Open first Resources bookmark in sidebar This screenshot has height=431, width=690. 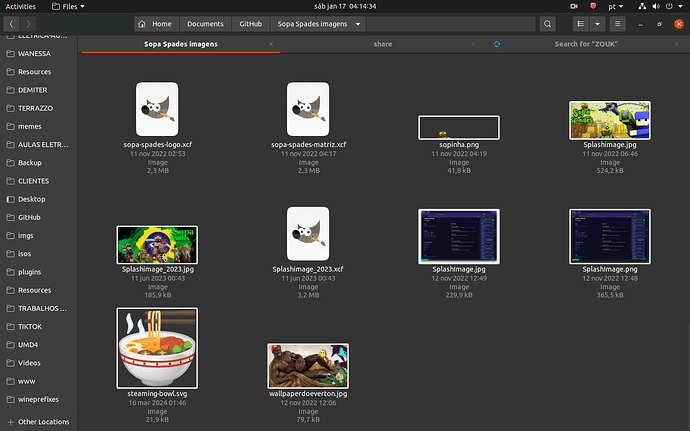pos(39,72)
